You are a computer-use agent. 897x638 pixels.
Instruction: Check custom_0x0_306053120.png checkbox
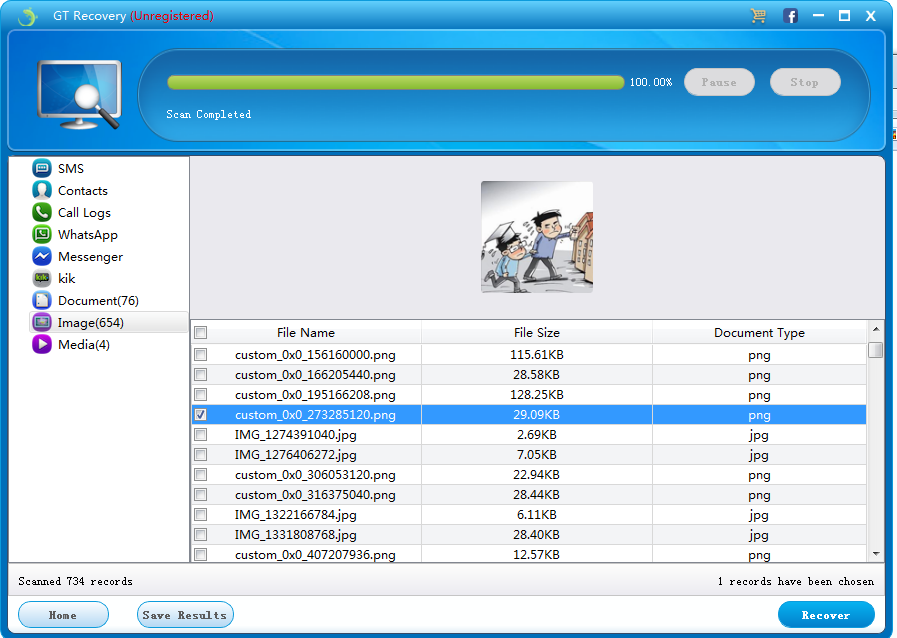click(x=201, y=475)
